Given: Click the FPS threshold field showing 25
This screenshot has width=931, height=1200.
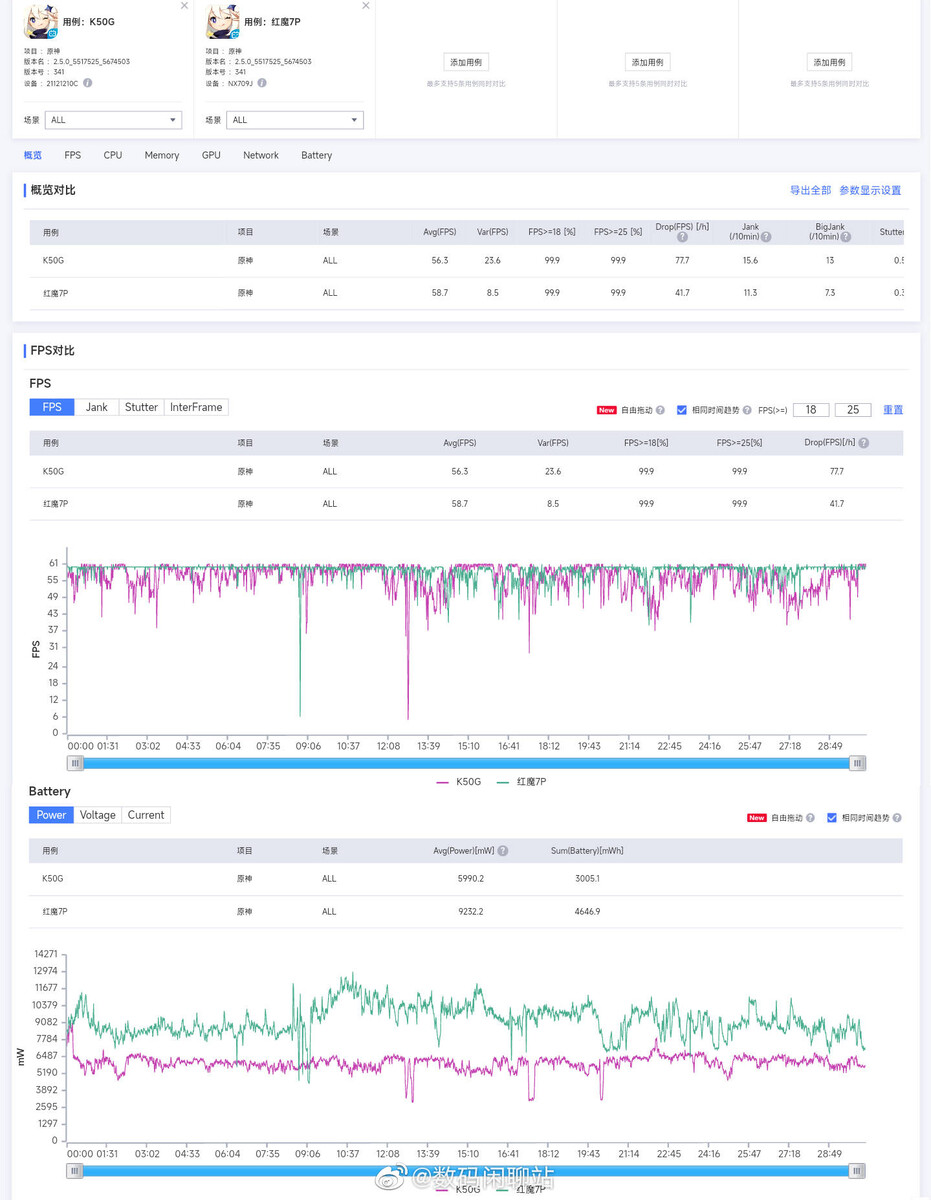Looking at the screenshot, I should point(853,410).
